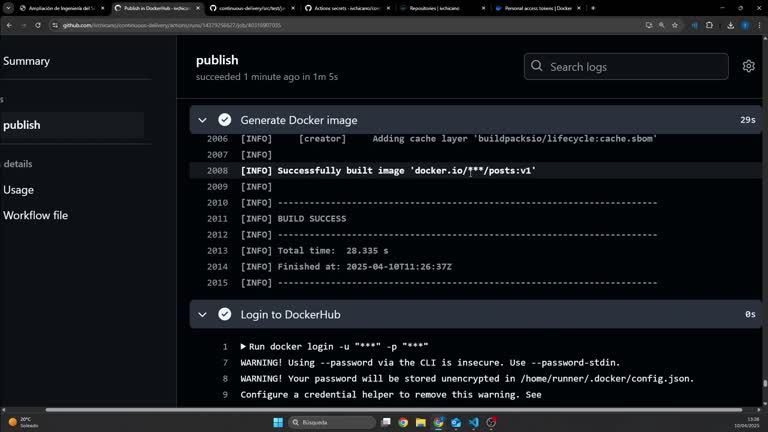This screenshot has height=432, width=768.
Task: Click Login to DockerHub success checkmark
Action: point(225,314)
